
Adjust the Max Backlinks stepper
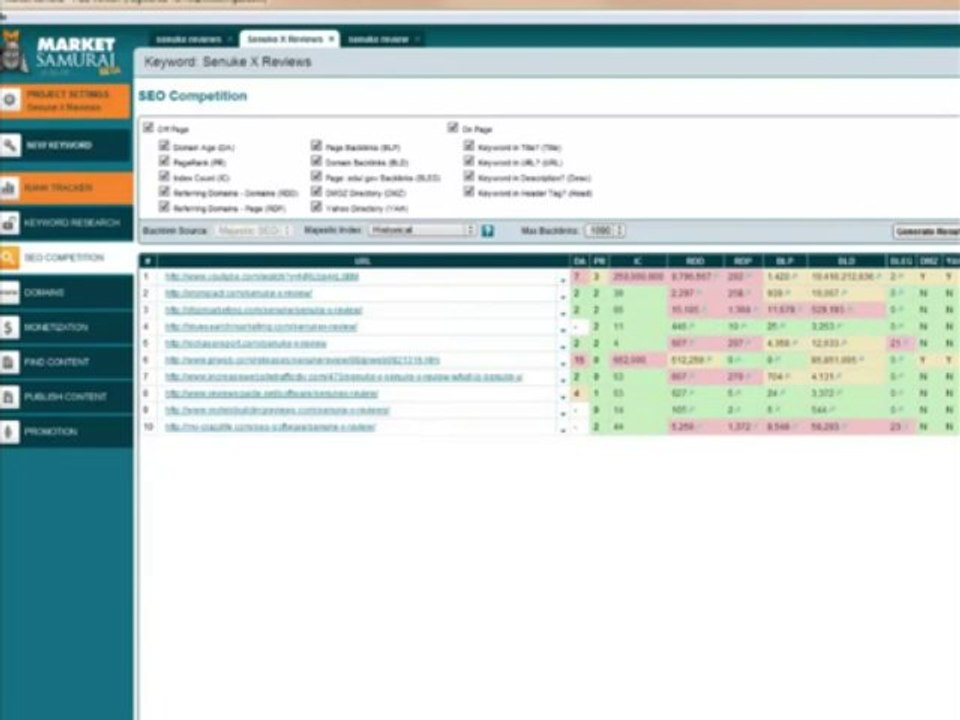click(x=620, y=231)
